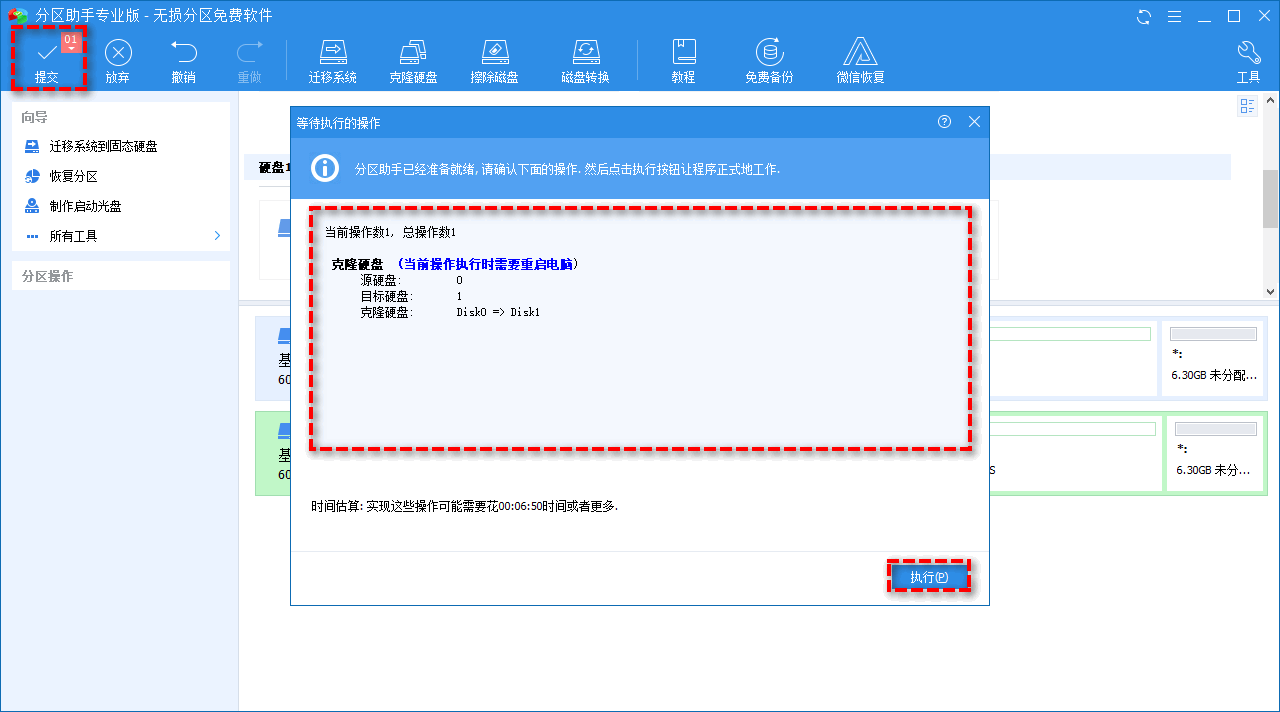1280x712 pixels.
Task: Open the 擦除磁盘 (Wipe Disk) tool
Action: pyautogui.click(x=495, y=57)
